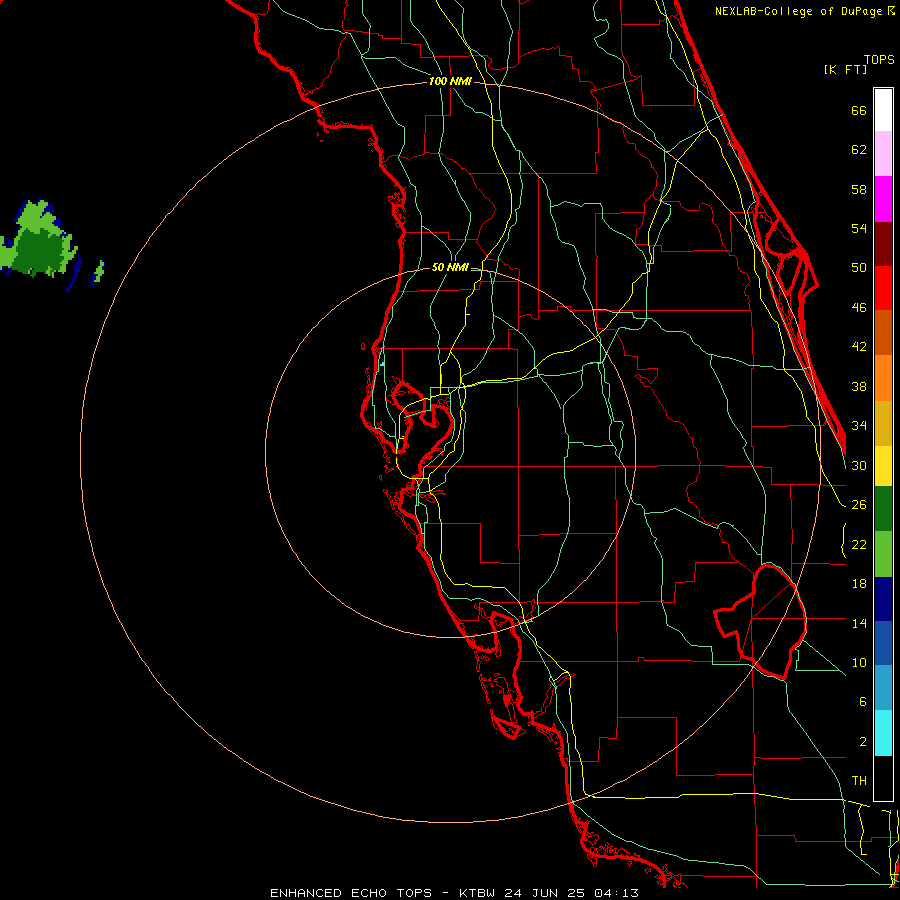Click the sky blue legend swatch

pos(883,687)
